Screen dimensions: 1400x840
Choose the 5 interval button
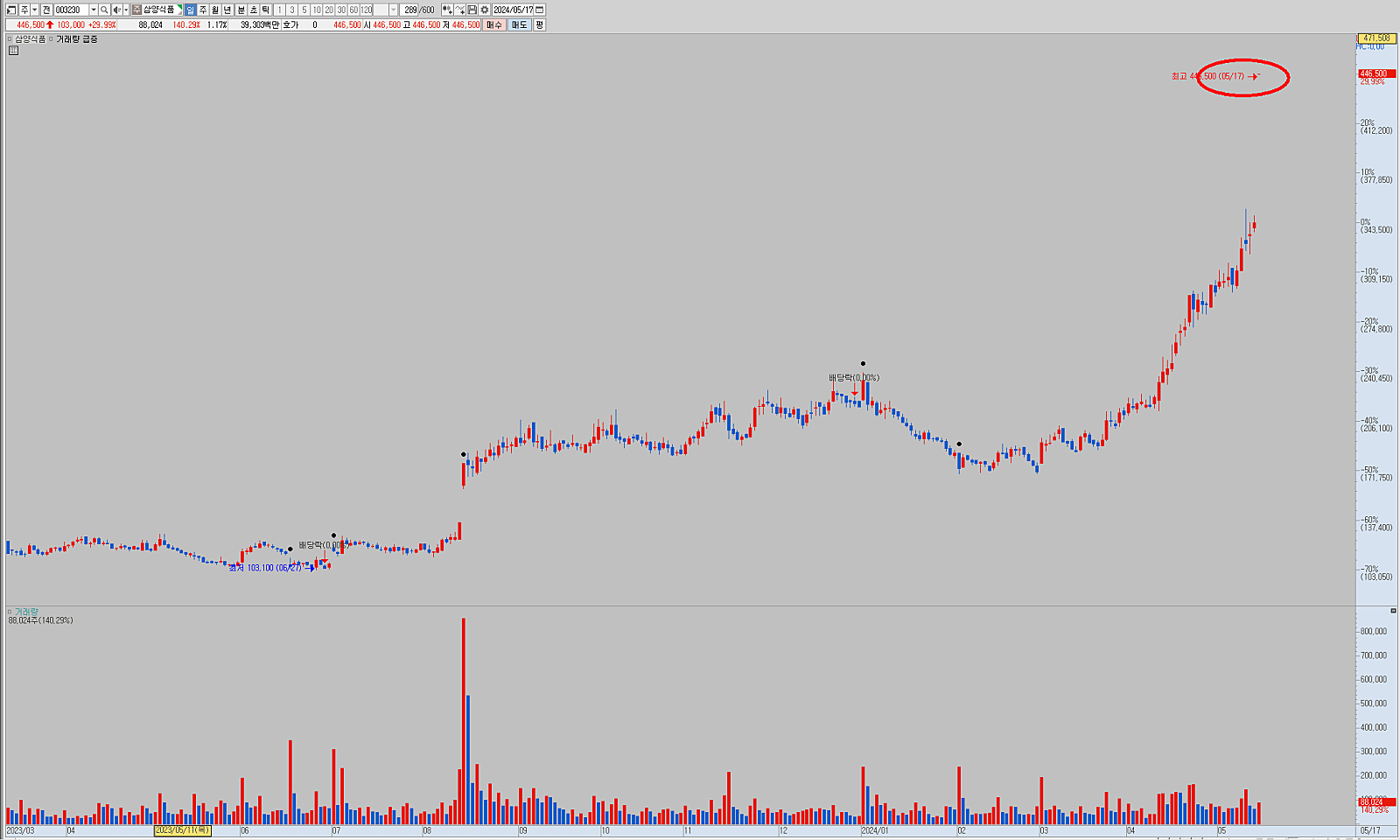(x=304, y=10)
